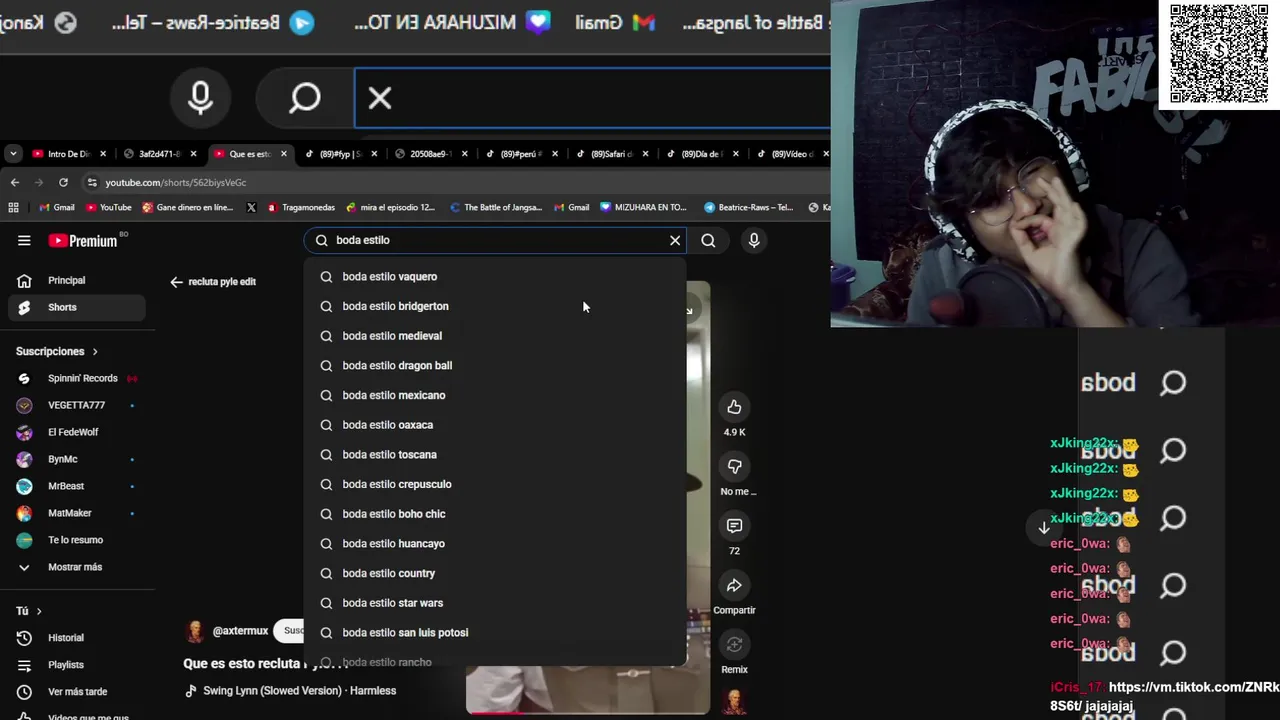Select suggestion boda estilo mexicano
The image size is (1280, 720).
coord(496,395)
